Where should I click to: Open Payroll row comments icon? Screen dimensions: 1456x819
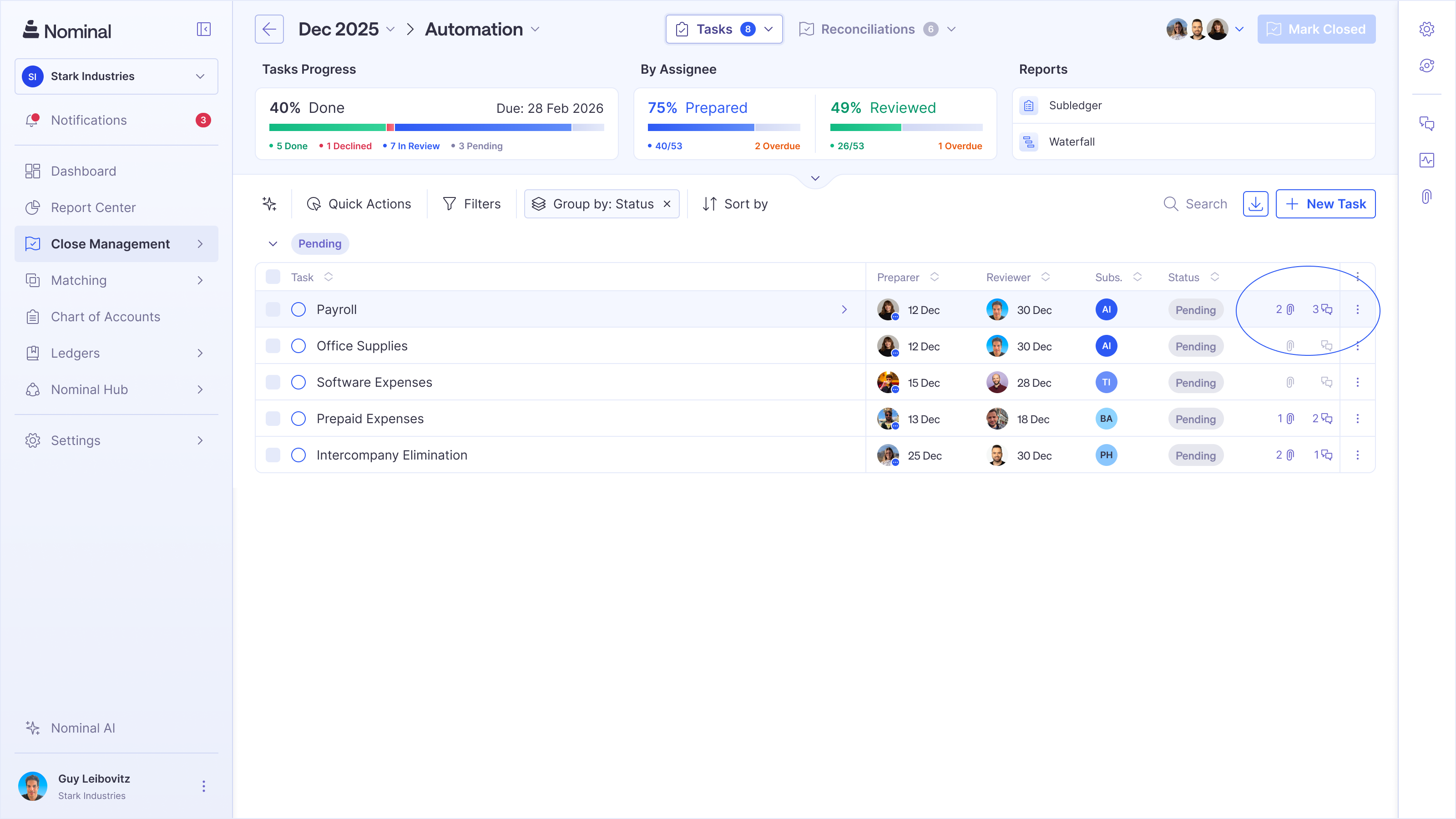pyautogui.click(x=1326, y=309)
